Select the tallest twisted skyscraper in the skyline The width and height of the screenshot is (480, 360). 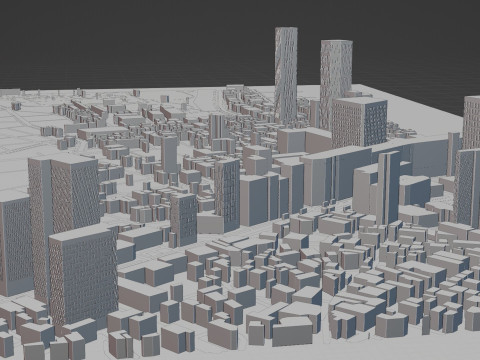point(286,76)
